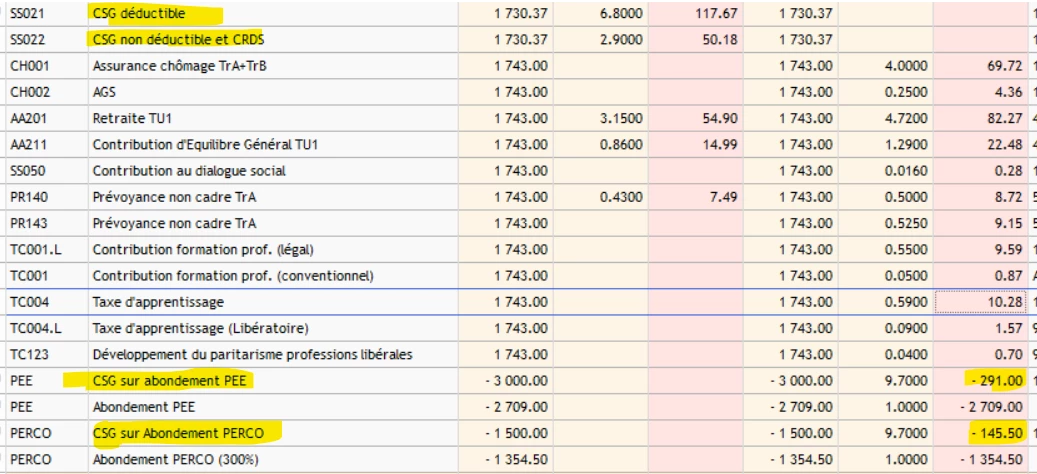1037x474 pixels.
Task: Click the CSG sur abondement PEE label
Action: pyautogui.click(x=170, y=380)
